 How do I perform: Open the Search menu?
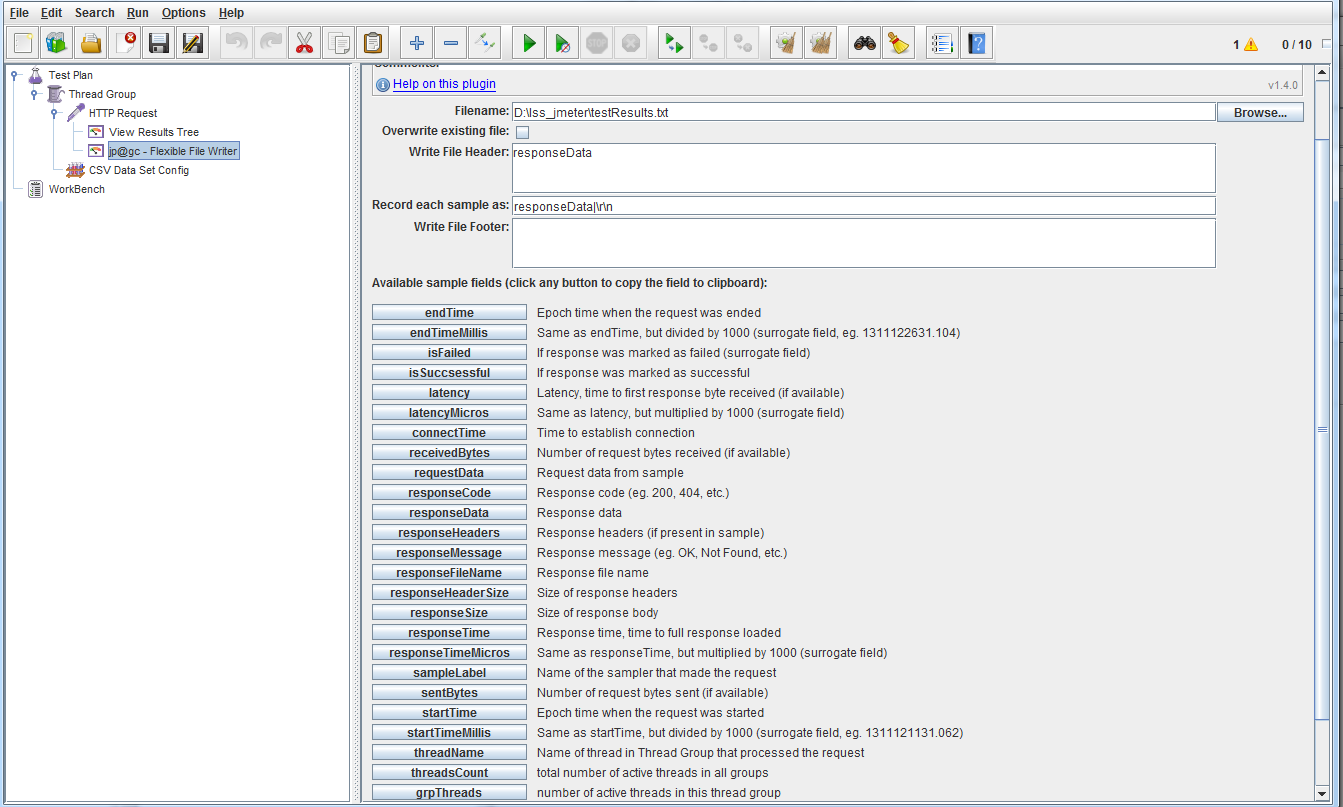pyautogui.click(x=95, y=13)
